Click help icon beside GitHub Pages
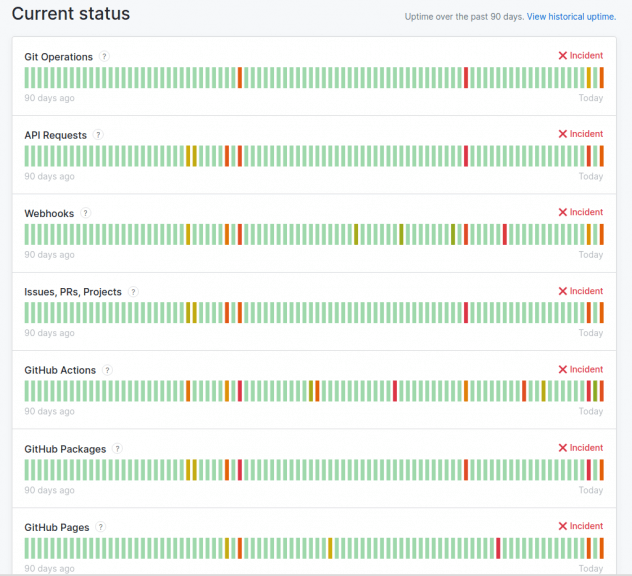 point(101,526)
